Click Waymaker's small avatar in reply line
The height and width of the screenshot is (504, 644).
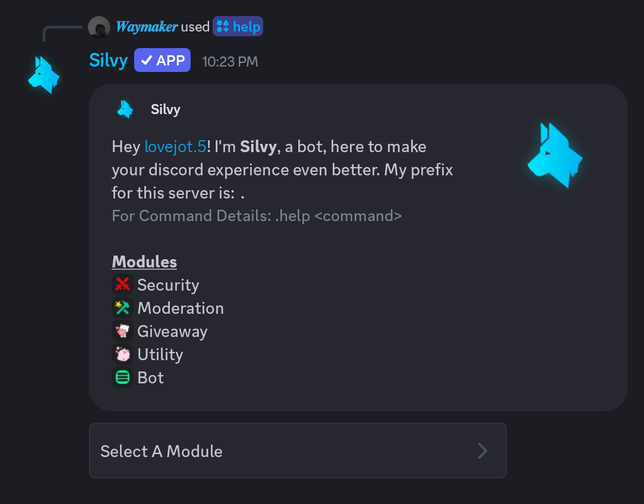[x=98, y=27]
